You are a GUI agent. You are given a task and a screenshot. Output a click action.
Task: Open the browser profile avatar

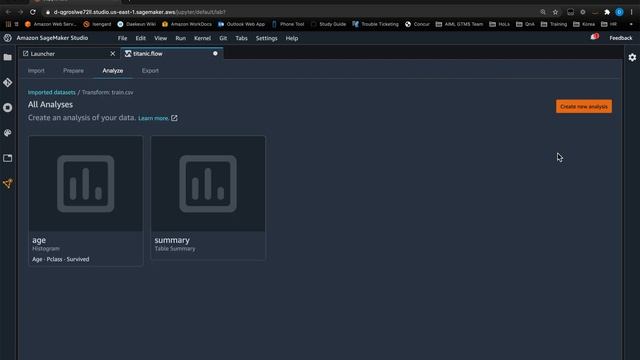(619, 12)
